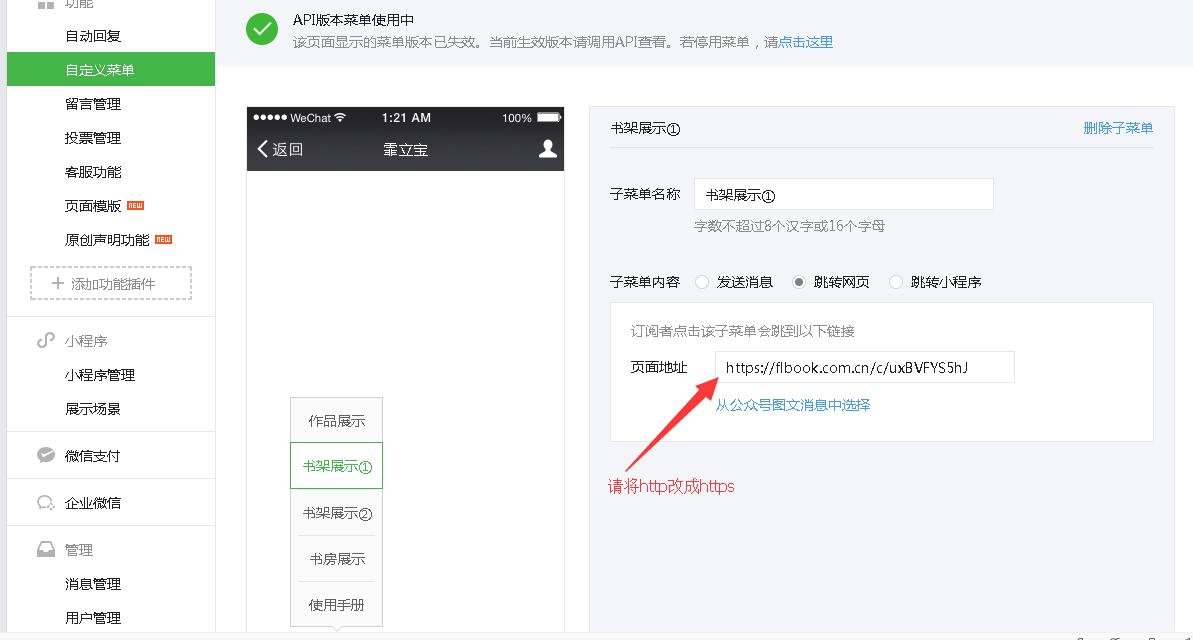Click the green checkmark status icon

[262, 29]
